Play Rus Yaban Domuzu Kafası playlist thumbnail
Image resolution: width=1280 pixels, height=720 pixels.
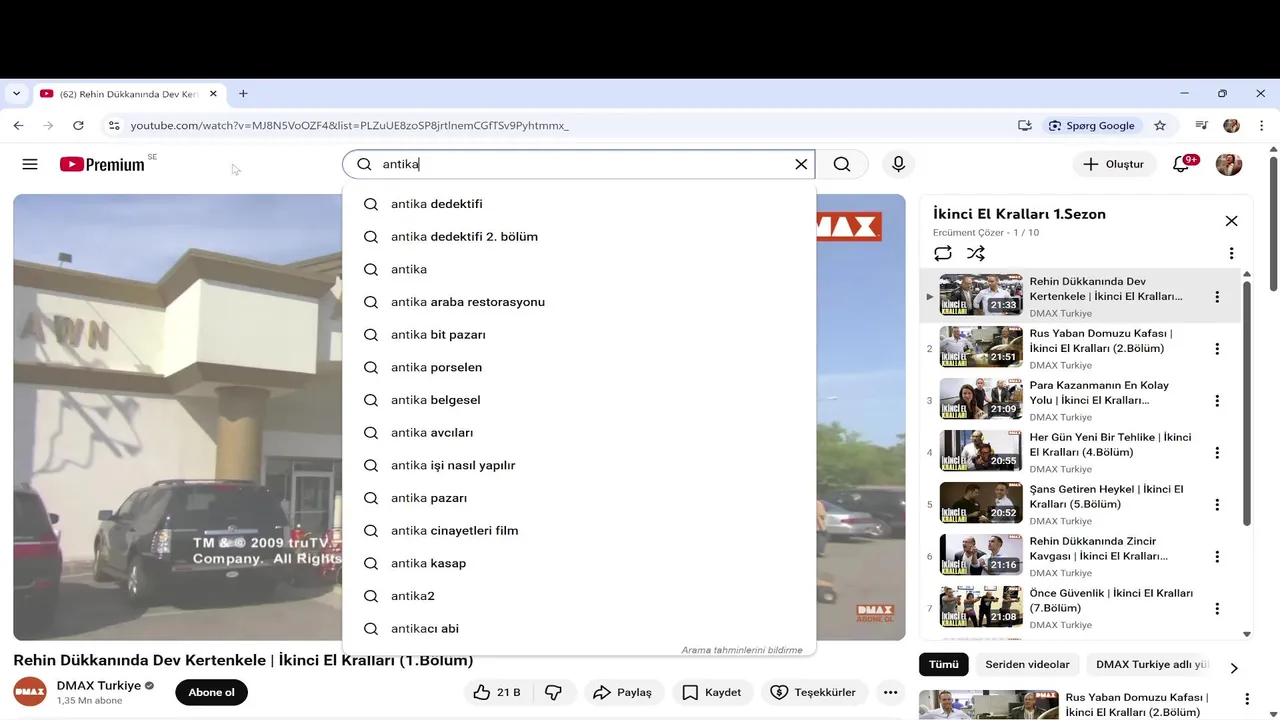(x=981, y=347)
